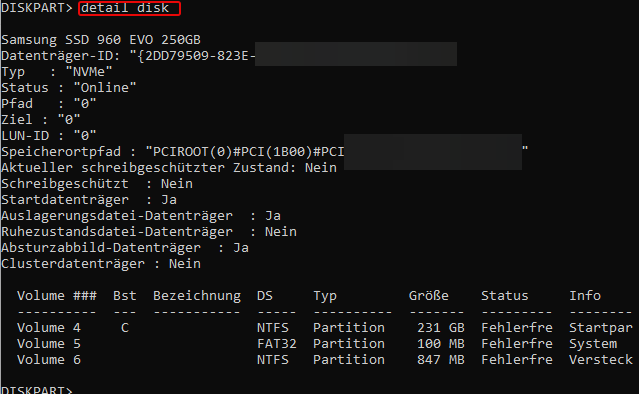Click the Typ "NVMe" line
639x394 pixels.
coord(57,72)
